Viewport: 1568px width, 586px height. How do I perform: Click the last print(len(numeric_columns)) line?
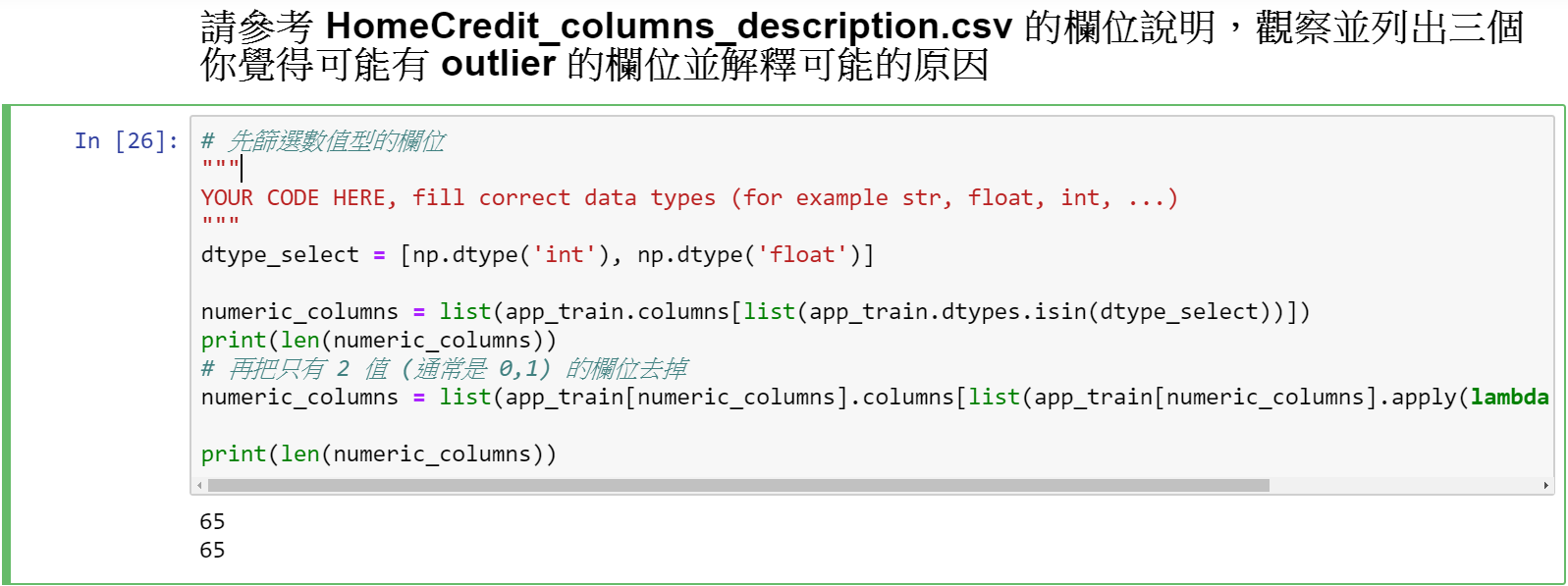pos(379,454)
